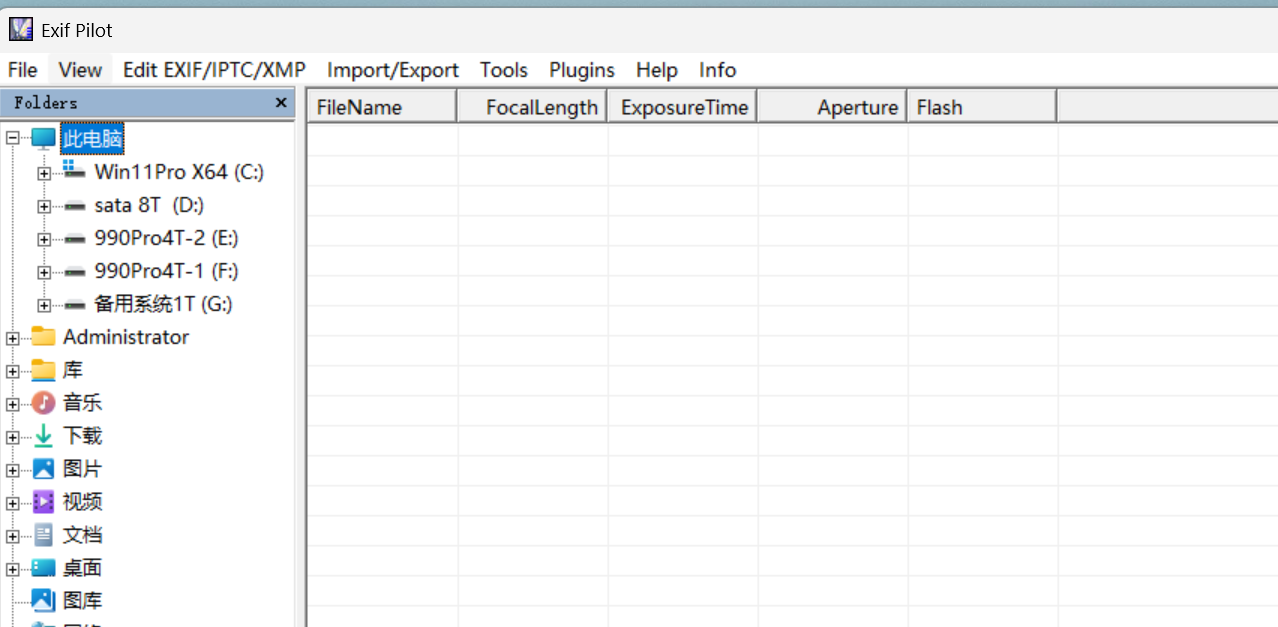Open the Import/Export menu

[x=392, y=70]
